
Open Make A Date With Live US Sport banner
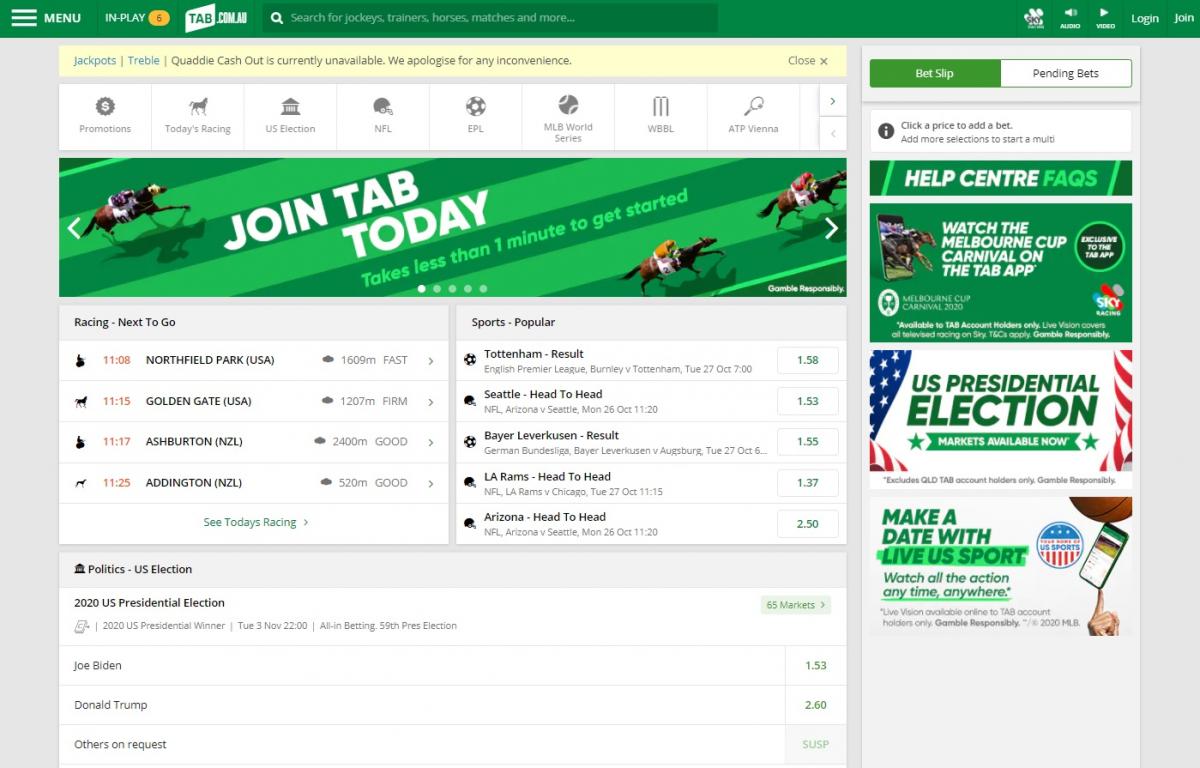click(x=1001, y=567)
